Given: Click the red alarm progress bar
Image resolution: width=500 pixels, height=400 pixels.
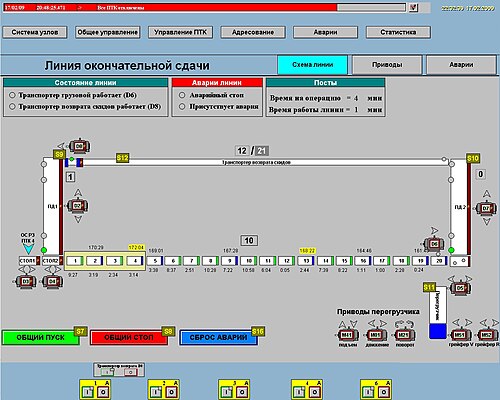Looking at the screenshot, I should (x=170, y=7).
